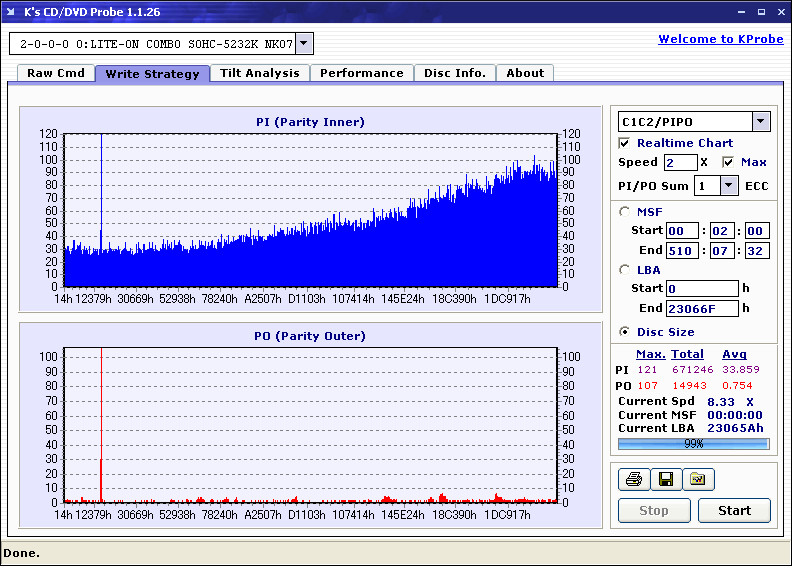Click the 99% scan progress bar
Image resolution: width=792 pixels, height=566 pixels.
click(x=693, y=443)
